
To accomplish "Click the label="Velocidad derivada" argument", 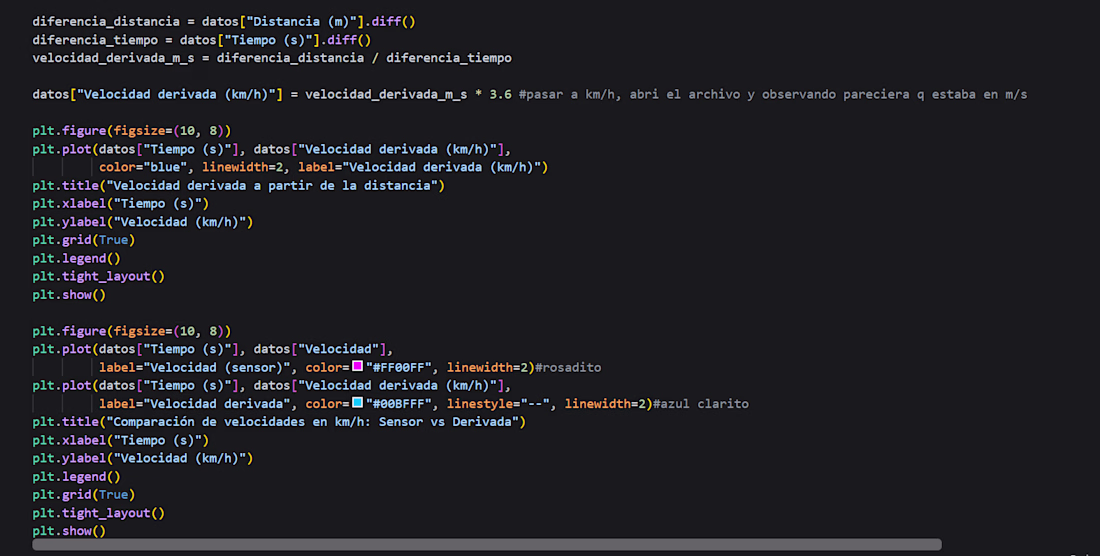I will [194, 404].
